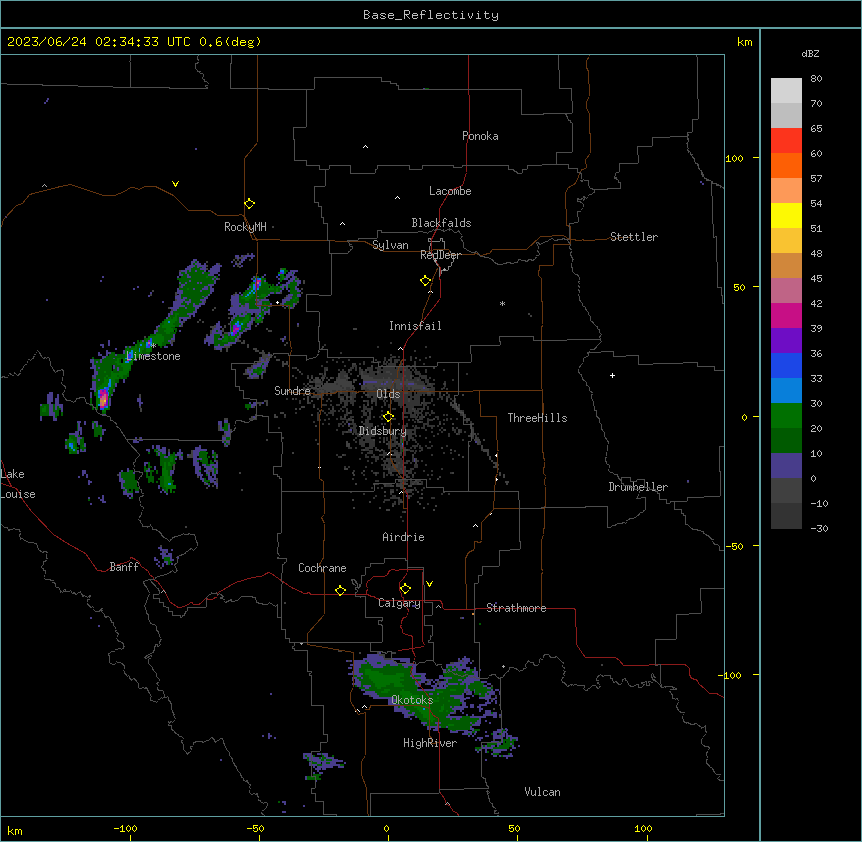Image resolution: width=862 pixels, height=842 pixels.
Task: Click the Limestone map label
Action: 153,356
